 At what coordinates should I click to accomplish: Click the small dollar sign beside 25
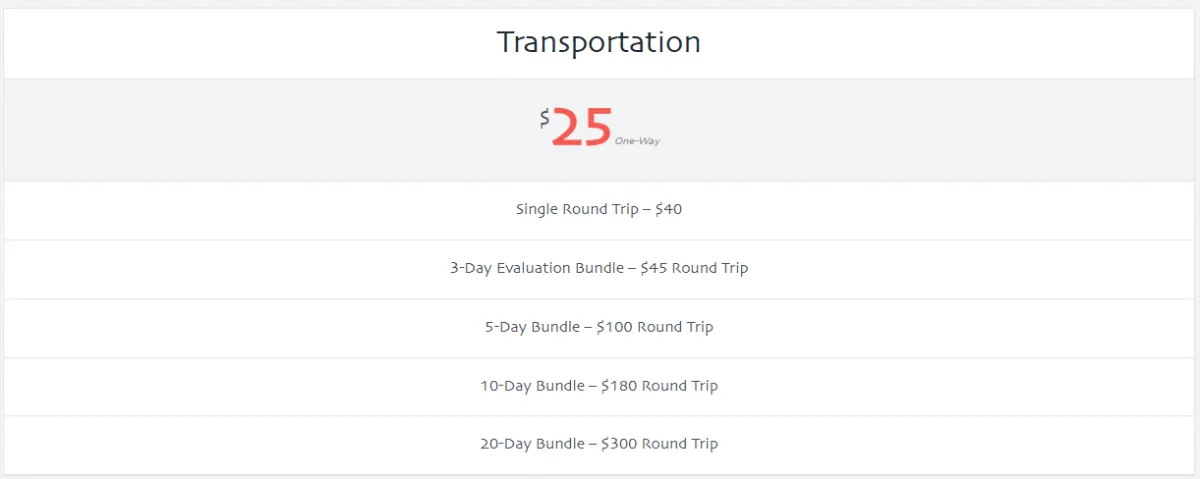[x=544, y=119]
